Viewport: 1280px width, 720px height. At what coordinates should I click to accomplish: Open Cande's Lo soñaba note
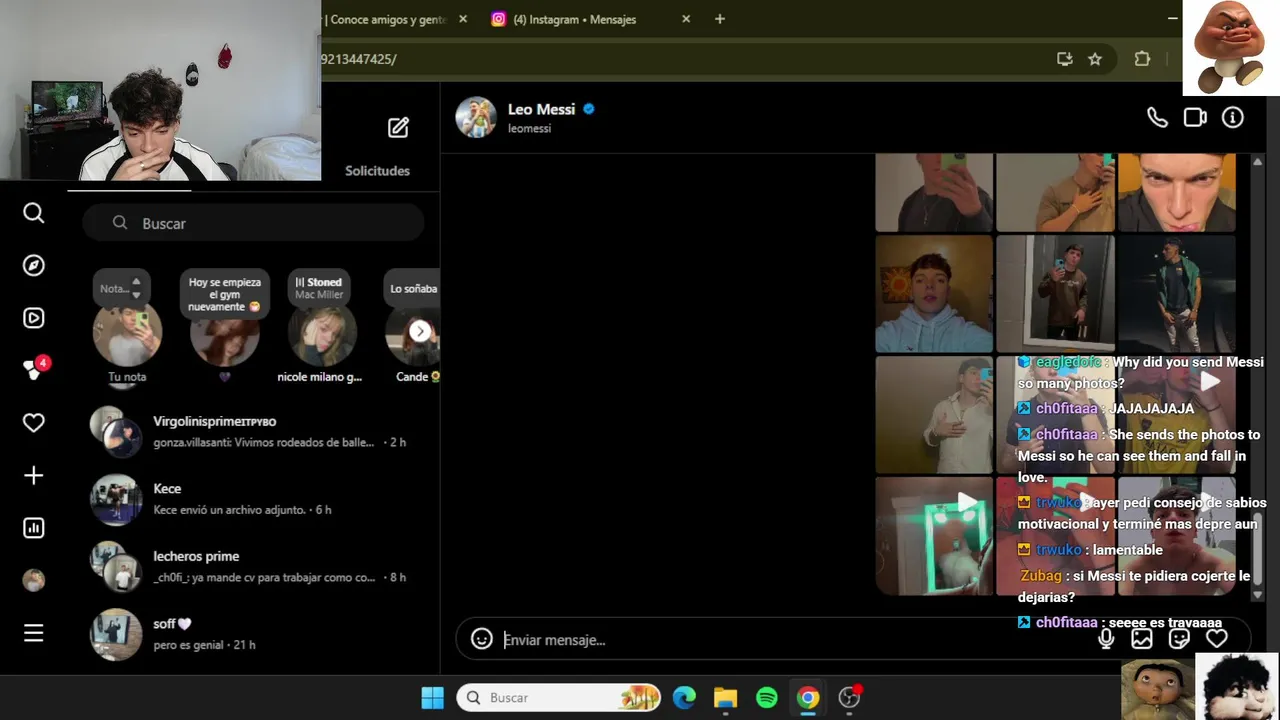coord(412,333)
